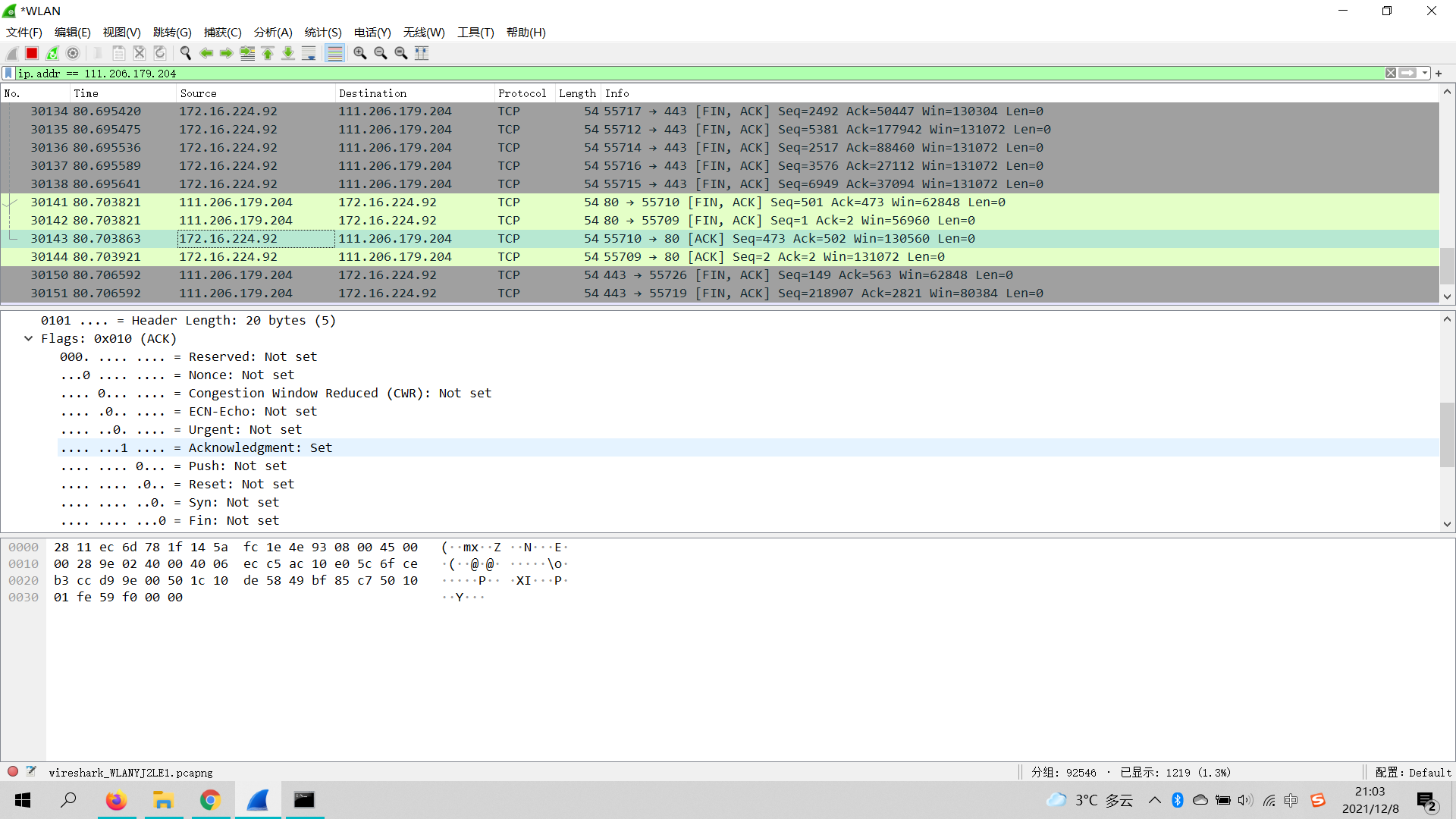Open the display filter history dropdown
This screenshot has width=1456, height=819.
(1425, 74)
